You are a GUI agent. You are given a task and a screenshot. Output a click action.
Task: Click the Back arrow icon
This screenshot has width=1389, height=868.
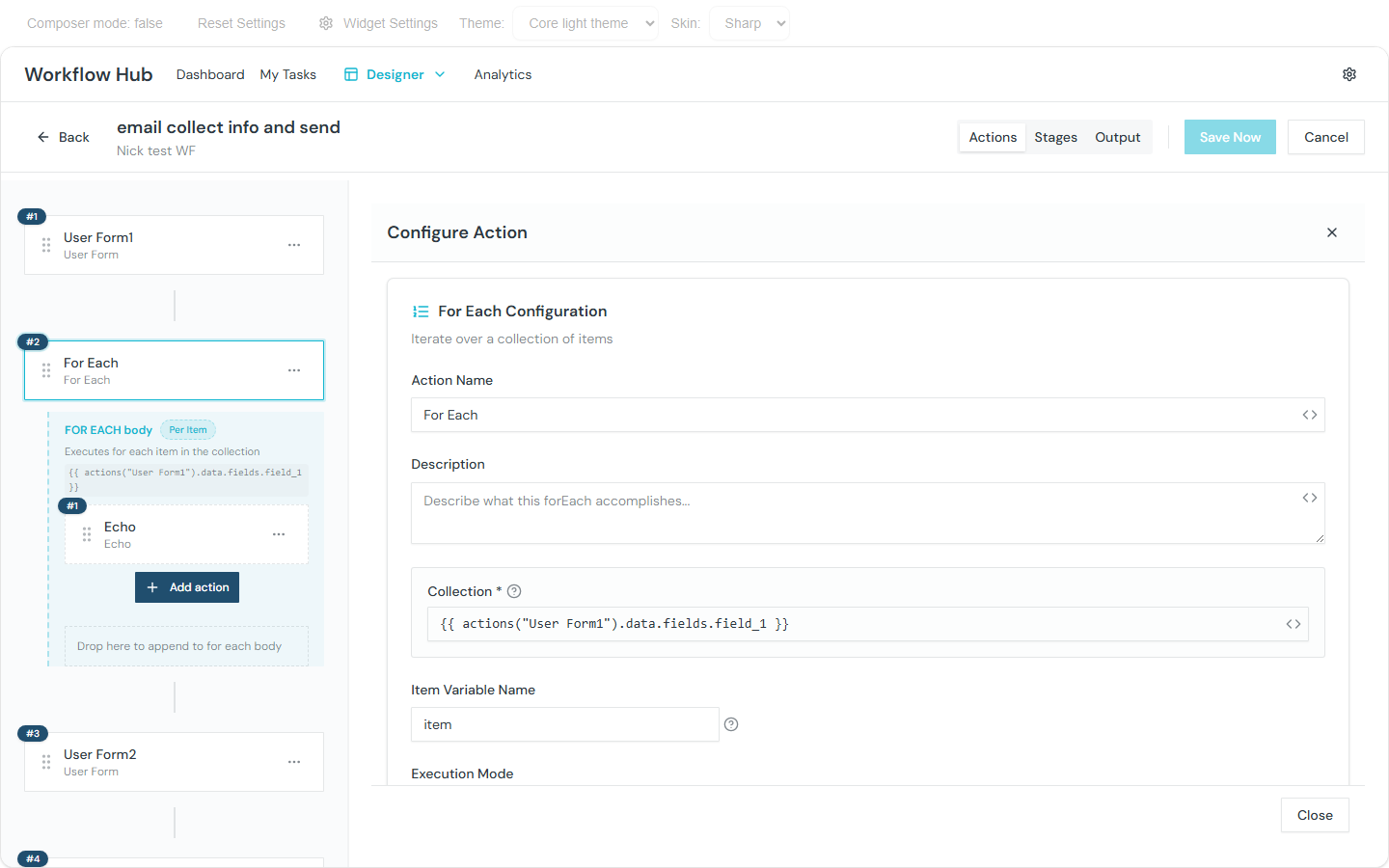pos(42,137)
